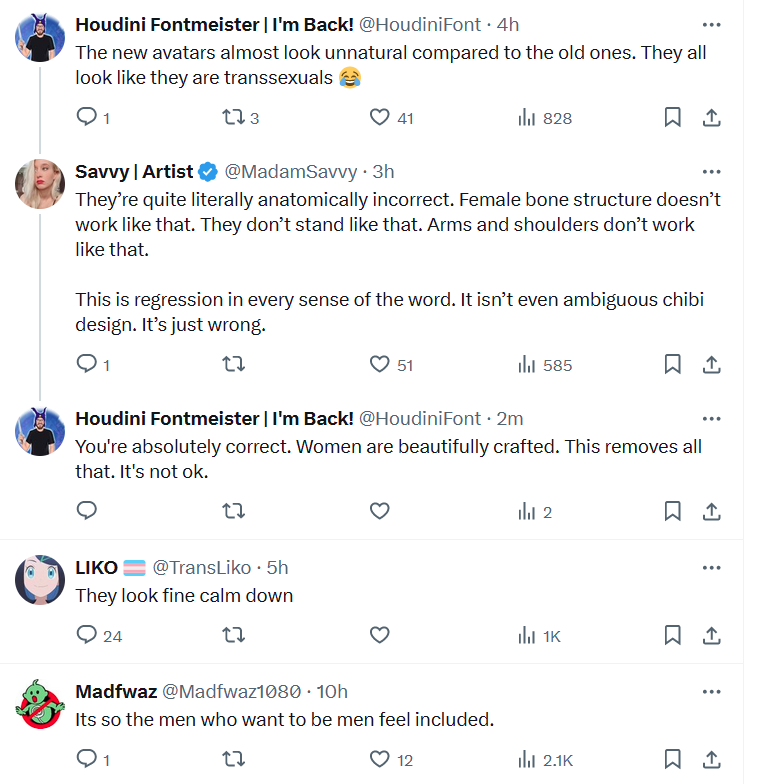
Task: Open more options on Madfwaz's tweet
Action: [x=712, y=692]
